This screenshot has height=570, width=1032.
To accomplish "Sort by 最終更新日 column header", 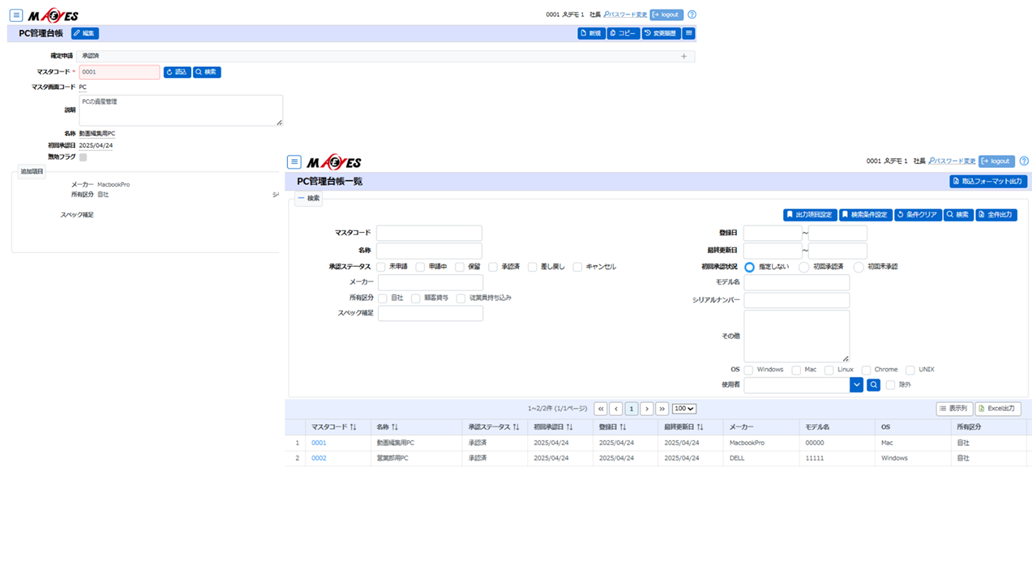I will click(684, 427).
